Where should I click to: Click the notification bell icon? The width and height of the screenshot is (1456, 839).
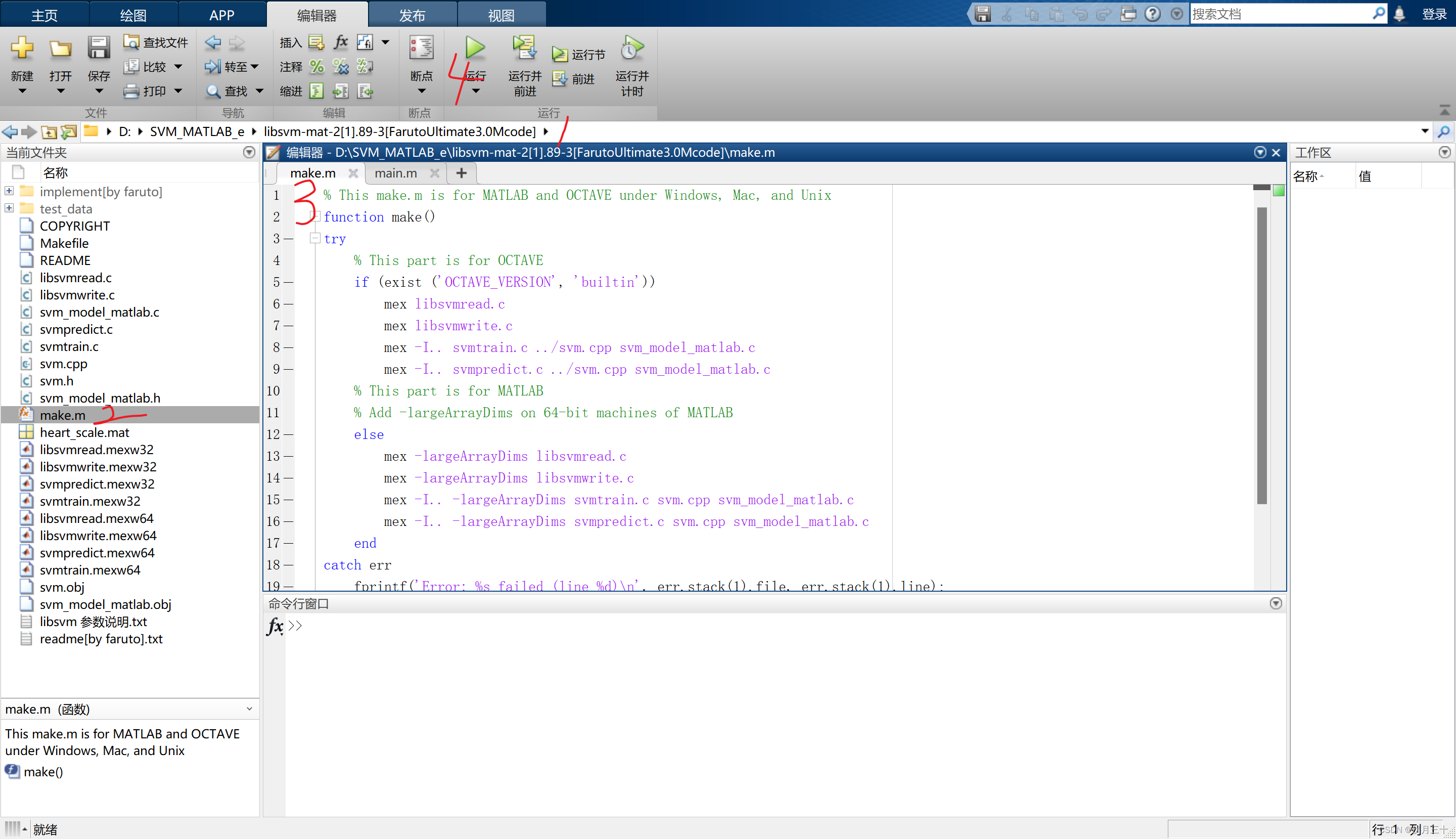(1399, 14)
